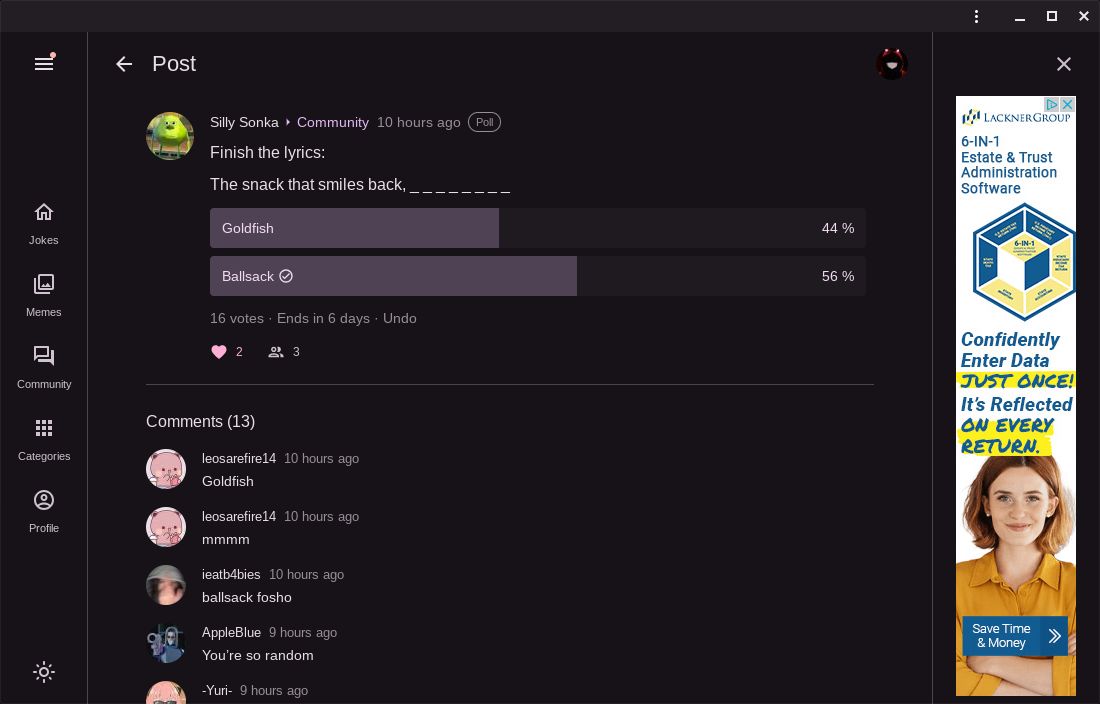Undo your poll vote

pyautogui.click(x=400, y=318)
